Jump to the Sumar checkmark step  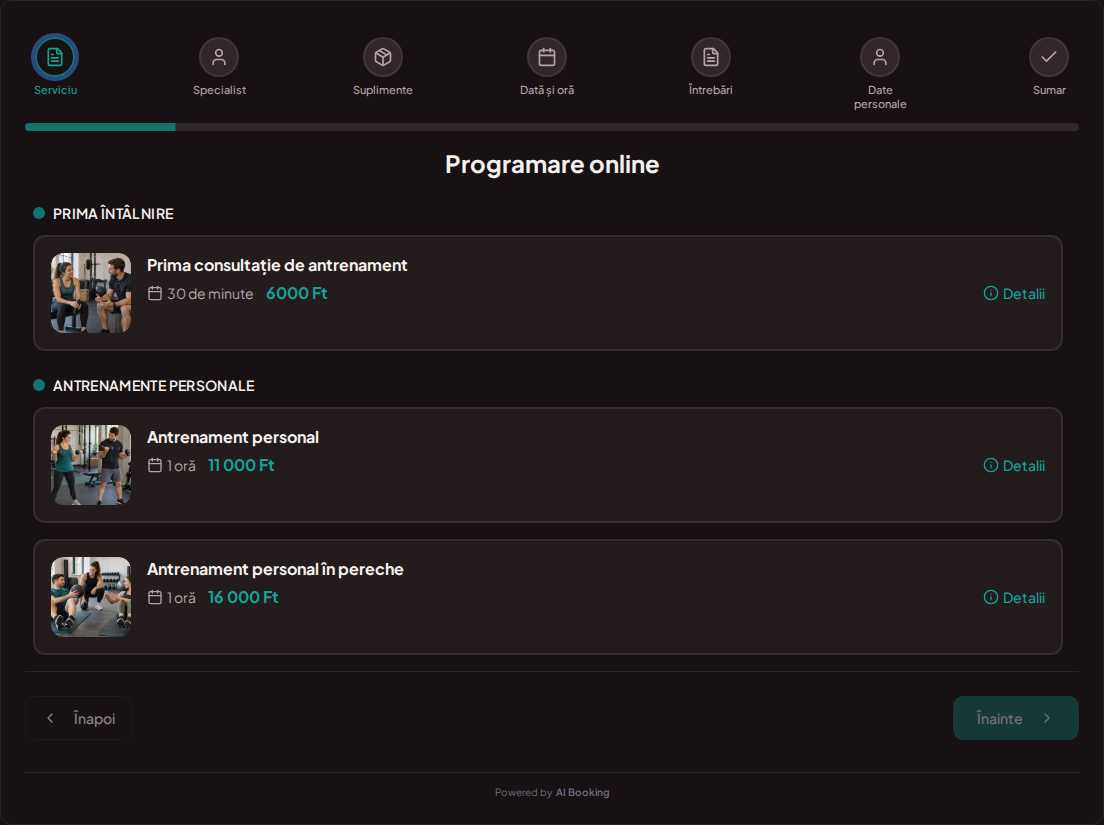pyautogui.click(x=1049, y=57)
